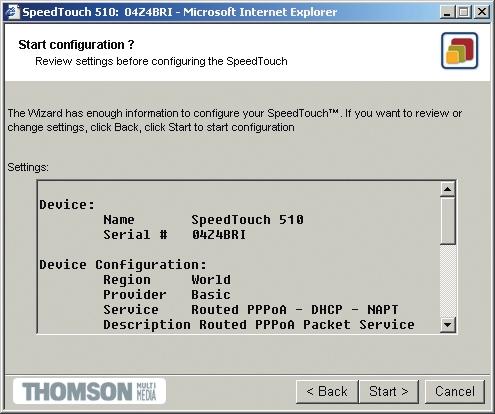Image resolution: width=495 pixels, height=414 pixels.
Task: Click the Provider value 'Basic'
Action: click(211, 295)
